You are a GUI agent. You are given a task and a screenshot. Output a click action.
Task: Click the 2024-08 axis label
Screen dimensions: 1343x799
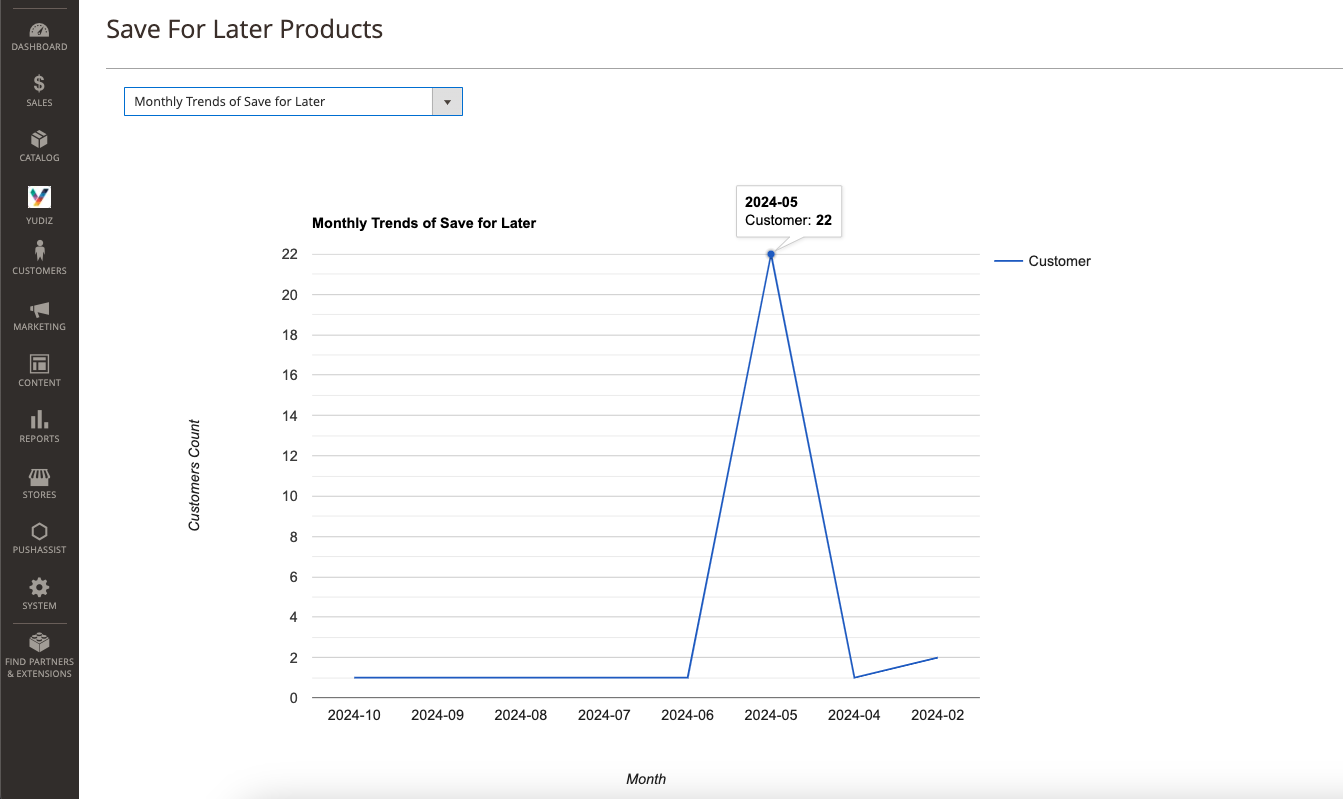521,715
